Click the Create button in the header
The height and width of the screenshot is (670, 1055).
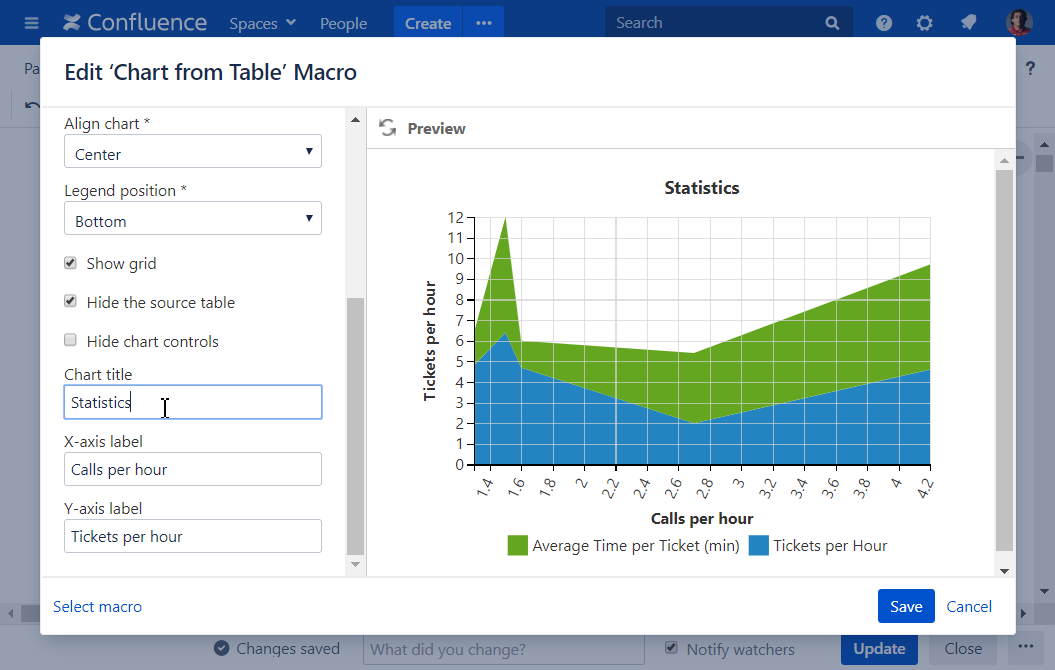(x=427, y=23)
